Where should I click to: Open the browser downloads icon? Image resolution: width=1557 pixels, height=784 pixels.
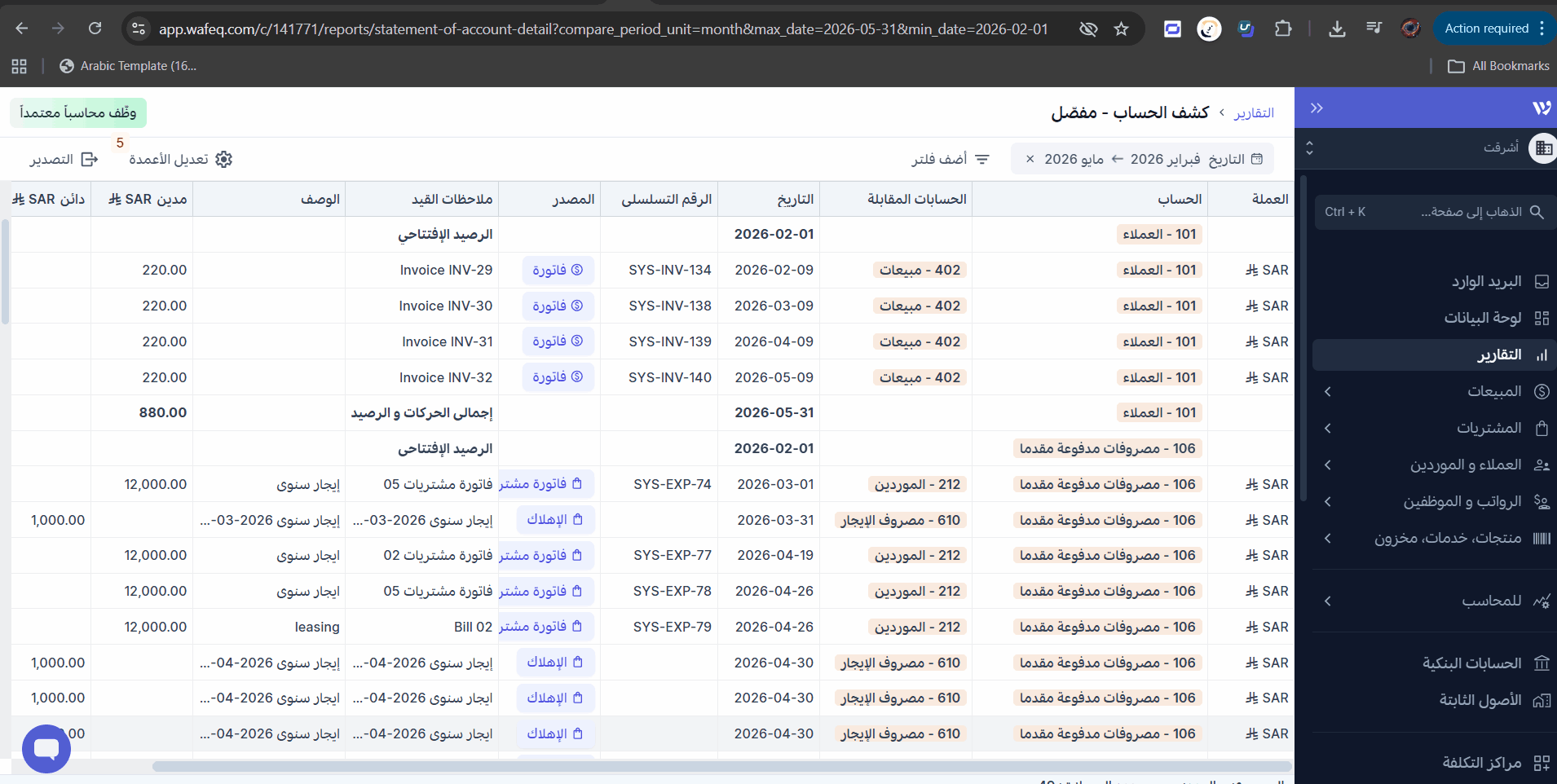pyautogui.click(x=1337, y=29)
